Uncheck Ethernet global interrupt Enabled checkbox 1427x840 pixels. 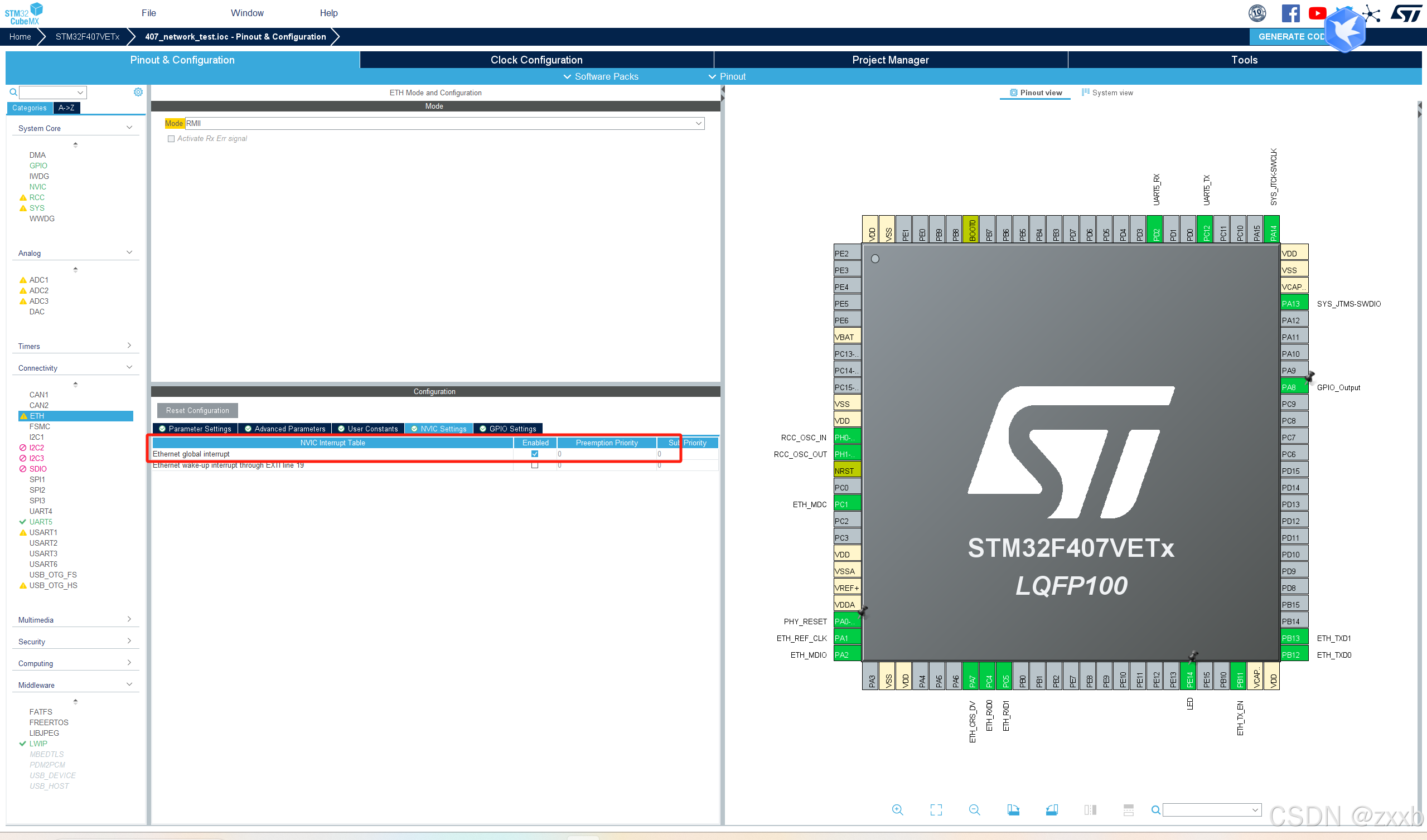tap(535, 454)
